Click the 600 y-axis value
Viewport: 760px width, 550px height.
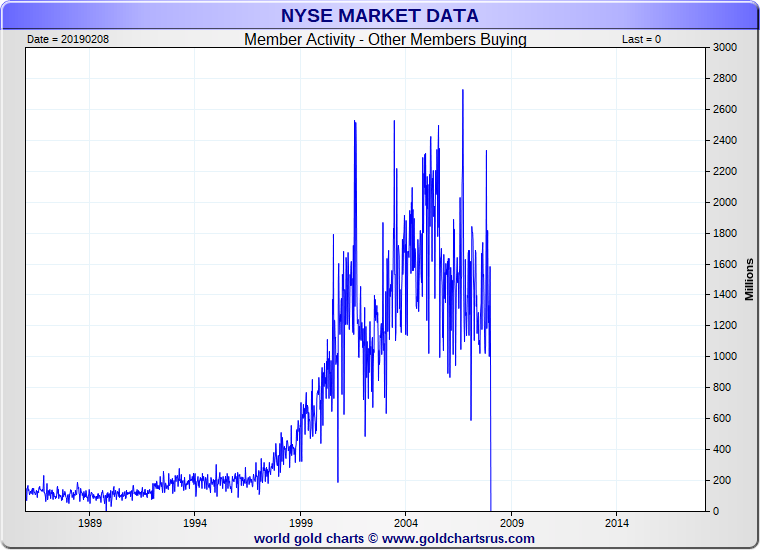pos(722,418)
